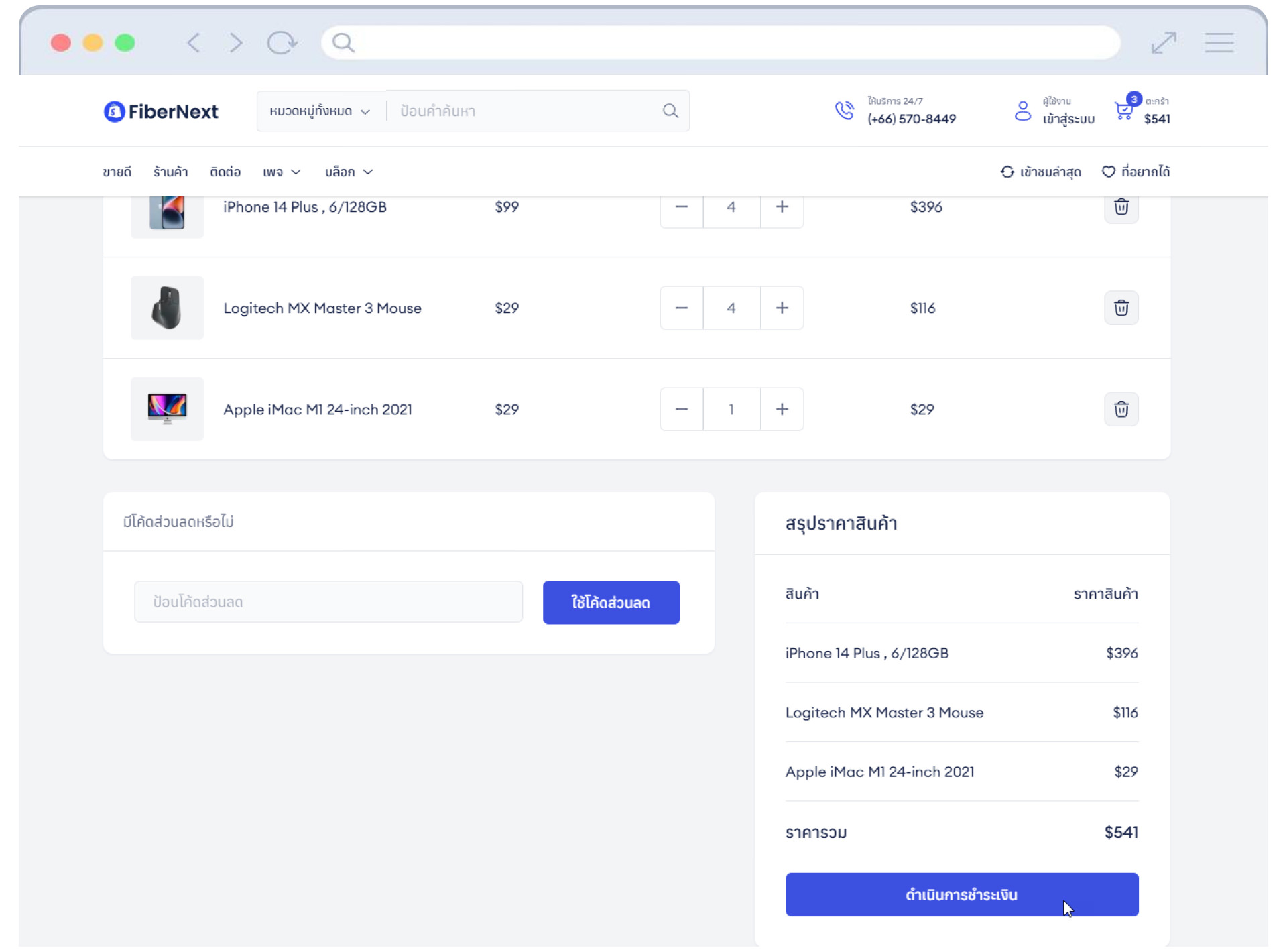Reload the page with refresh icon
This screenshot has height=952, width=1287.
(x=282, y=43)
